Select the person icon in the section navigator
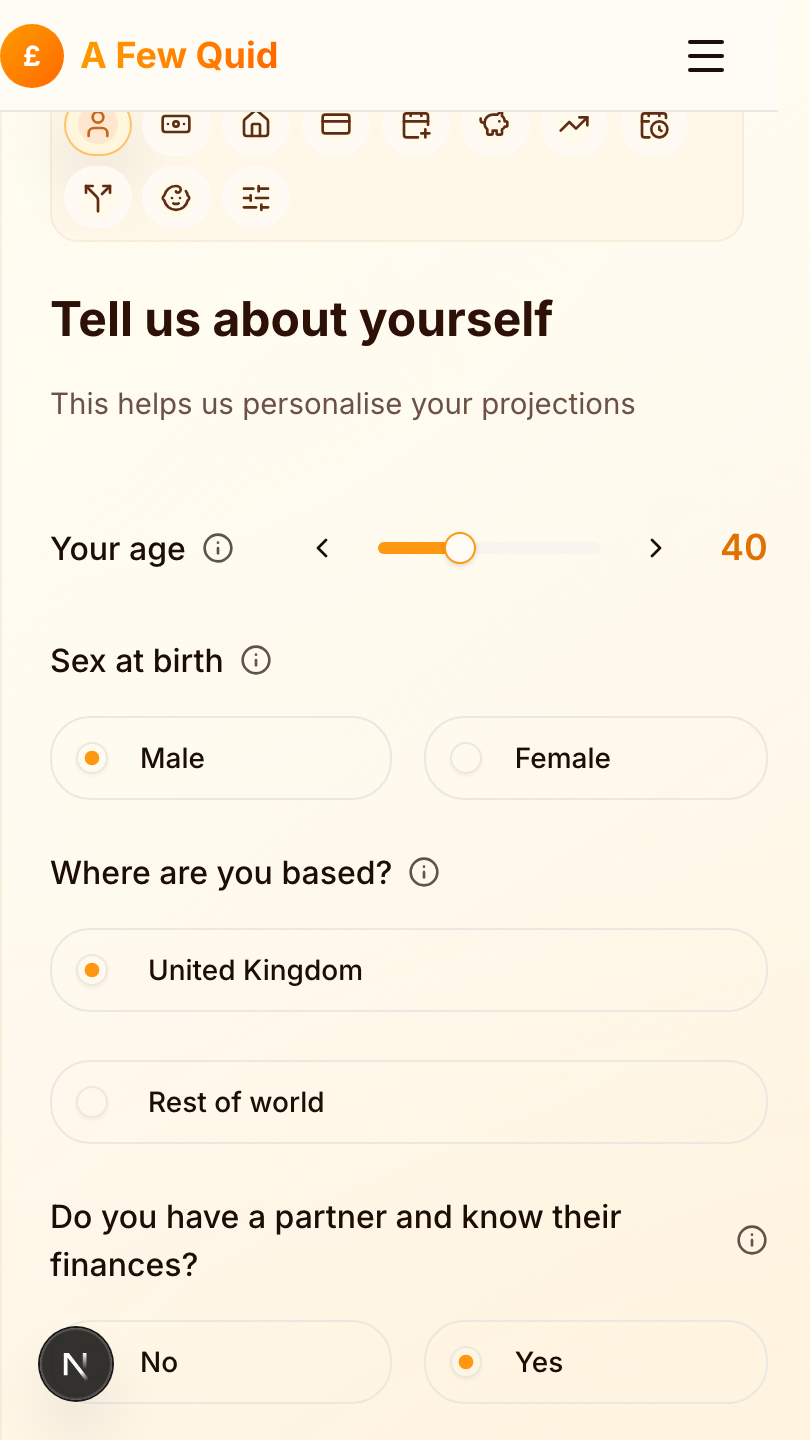Image resolution: width=810 pixels, height=1440 pixels. point(97,127)
